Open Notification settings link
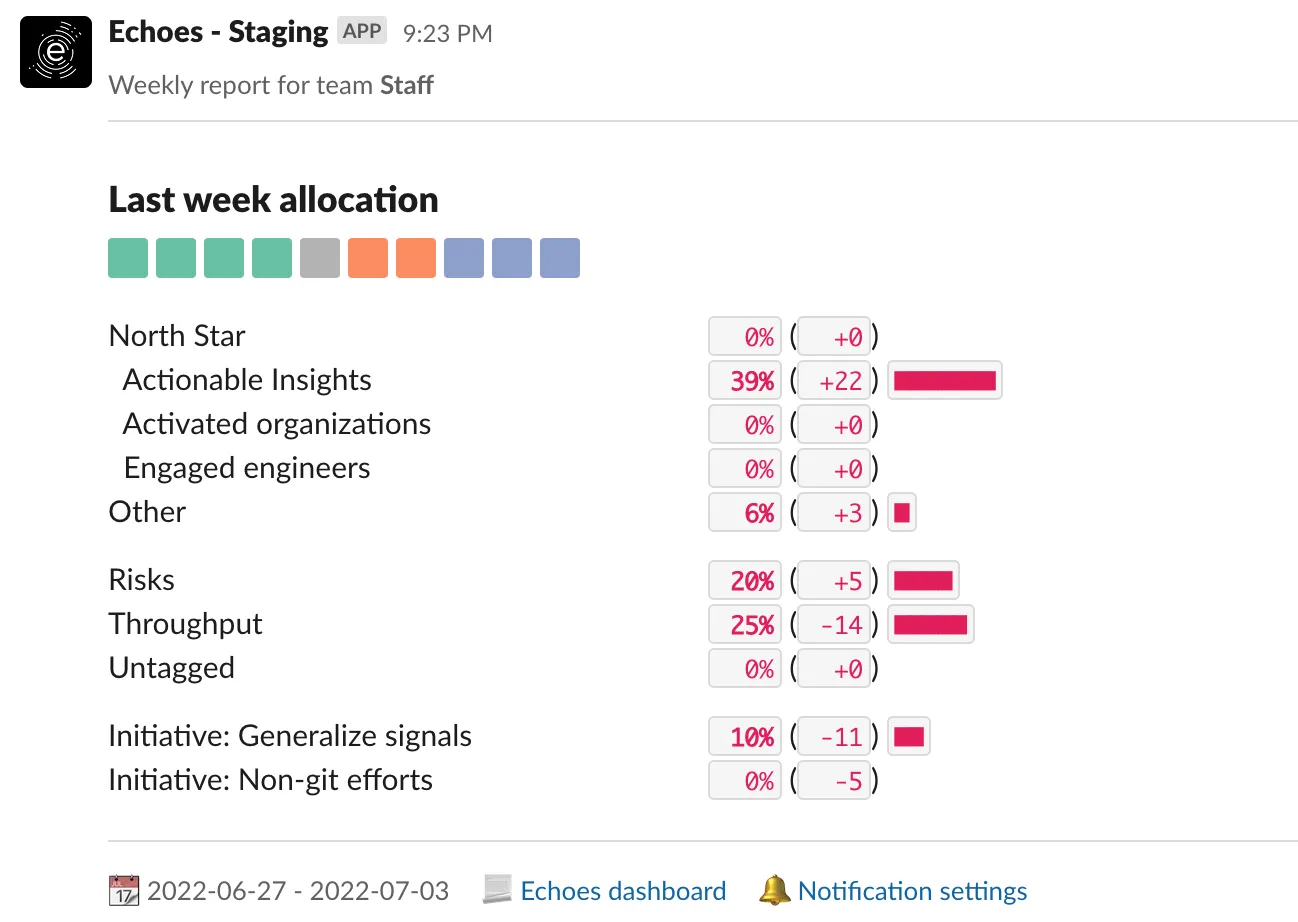1298x922 pixels. click(x=912, y=891)
